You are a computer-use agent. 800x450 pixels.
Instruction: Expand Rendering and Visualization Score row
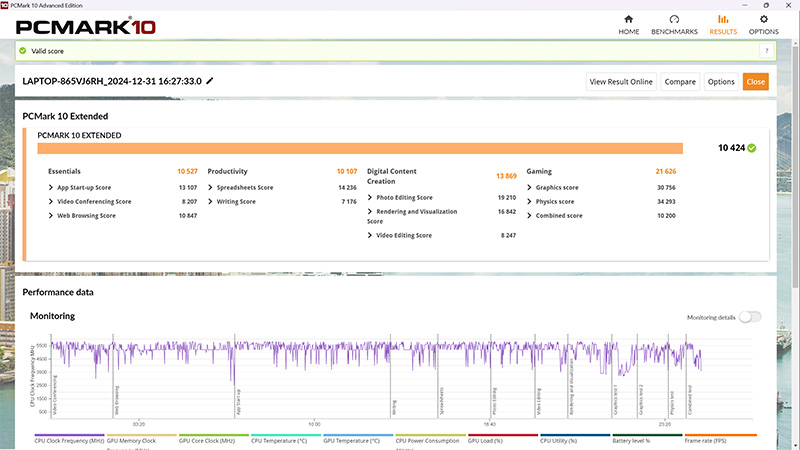370,211
